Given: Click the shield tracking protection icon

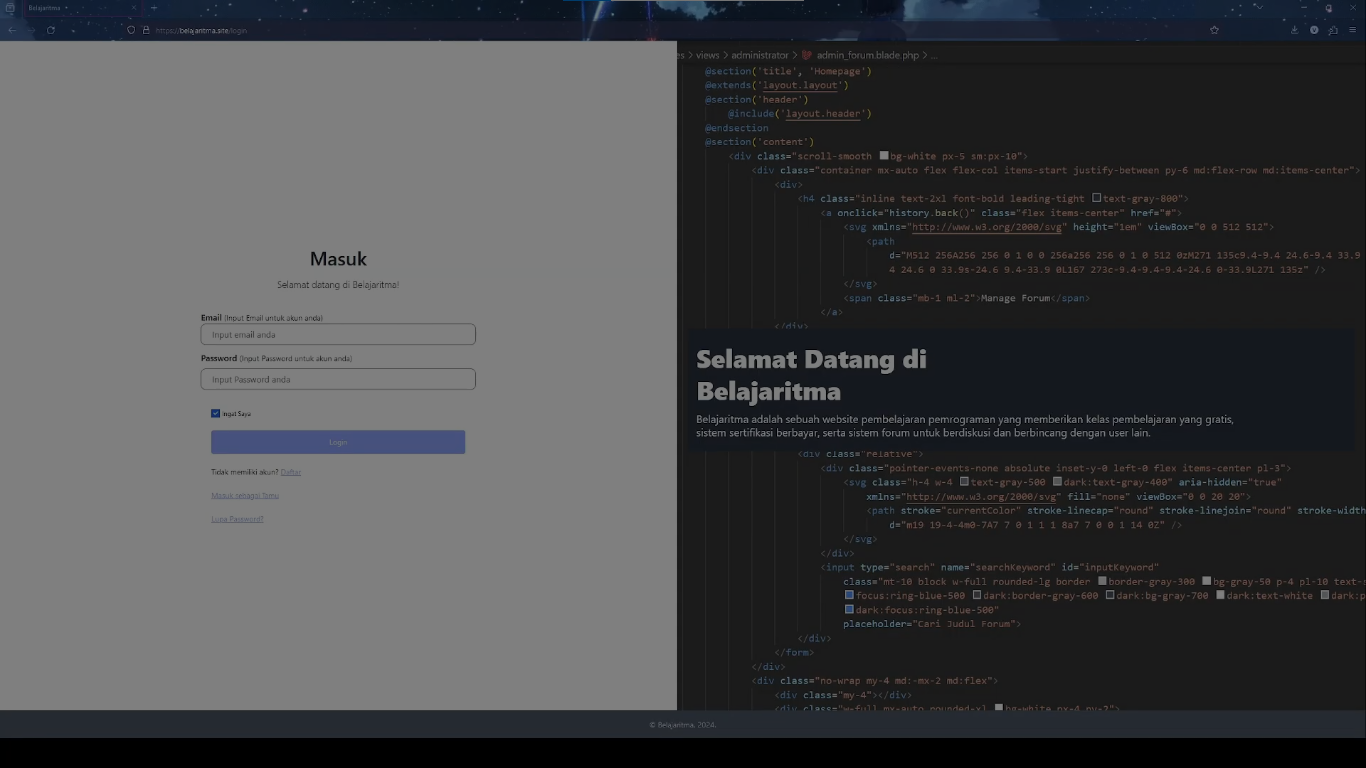Looking at the screenshot, I should click(x=131, y=30).
